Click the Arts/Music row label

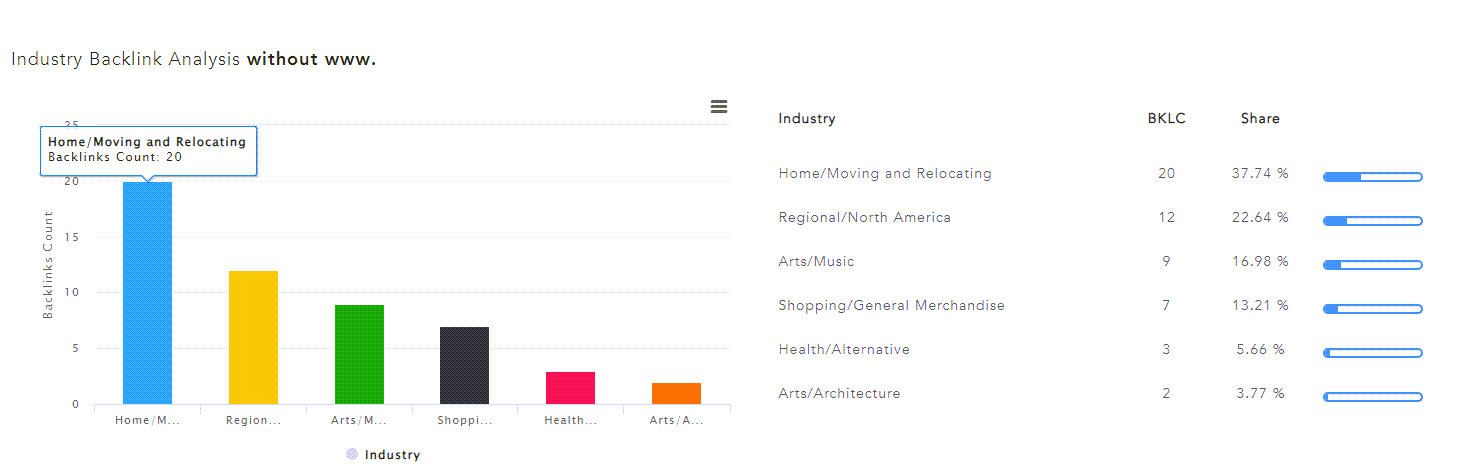coord(818,261)
